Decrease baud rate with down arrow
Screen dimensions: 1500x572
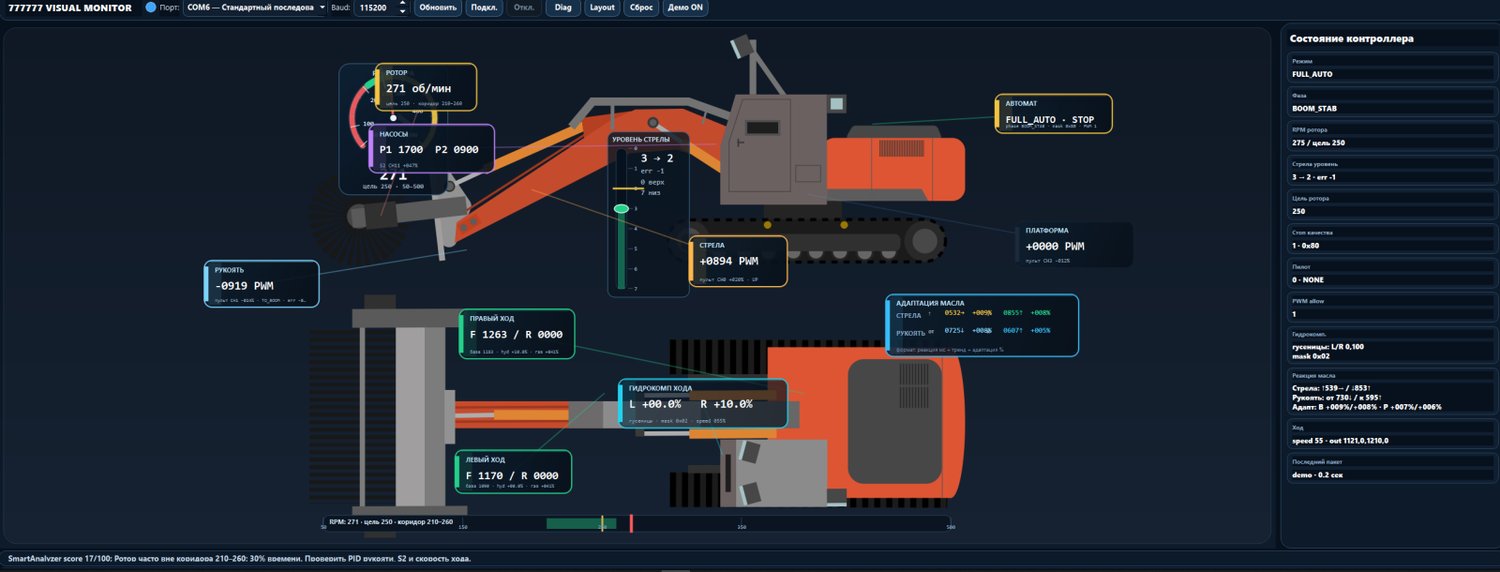pyautogui.click(x=402, y=12)
